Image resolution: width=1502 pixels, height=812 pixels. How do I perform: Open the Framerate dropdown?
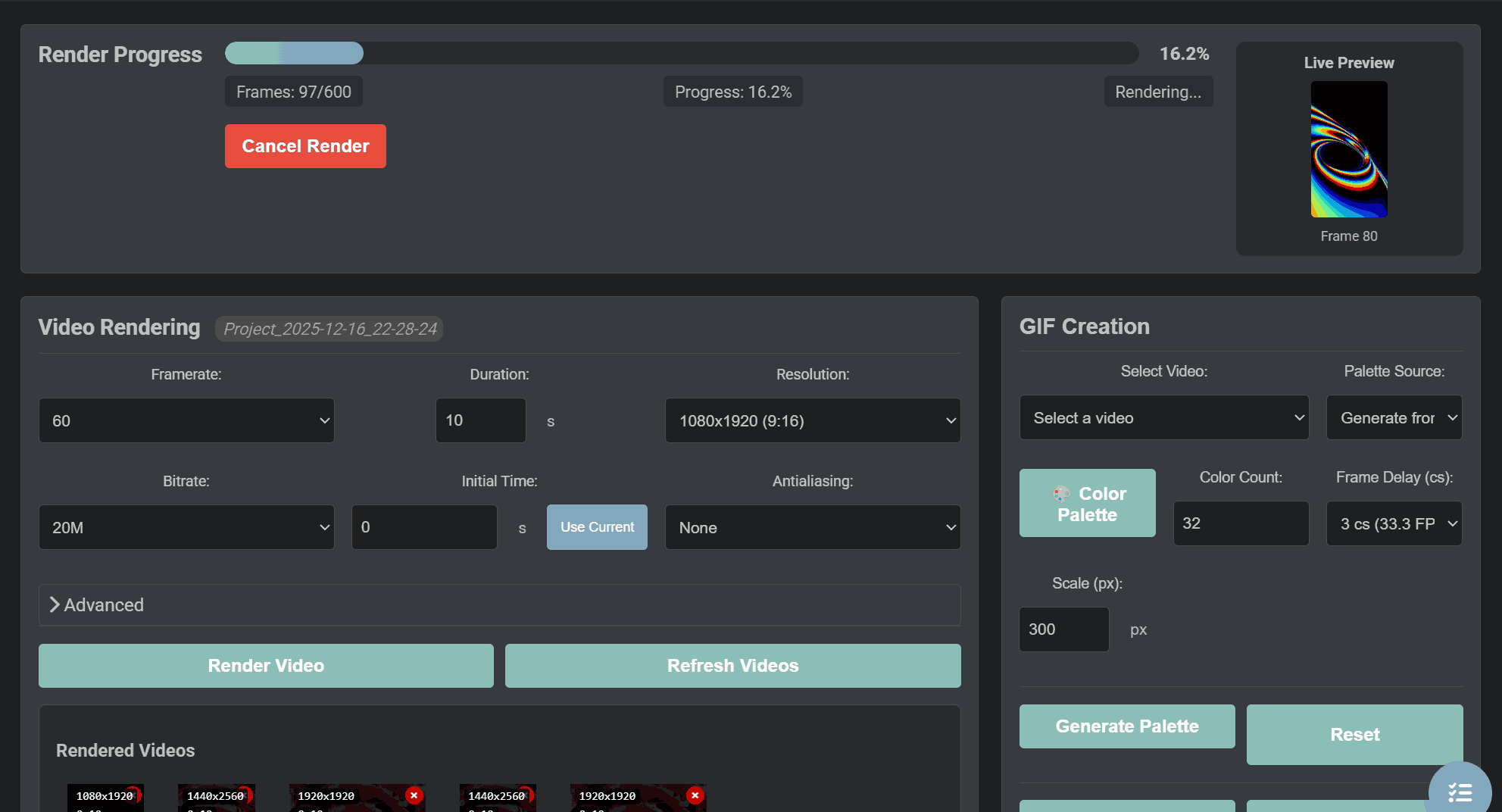[x=186, y=420]
